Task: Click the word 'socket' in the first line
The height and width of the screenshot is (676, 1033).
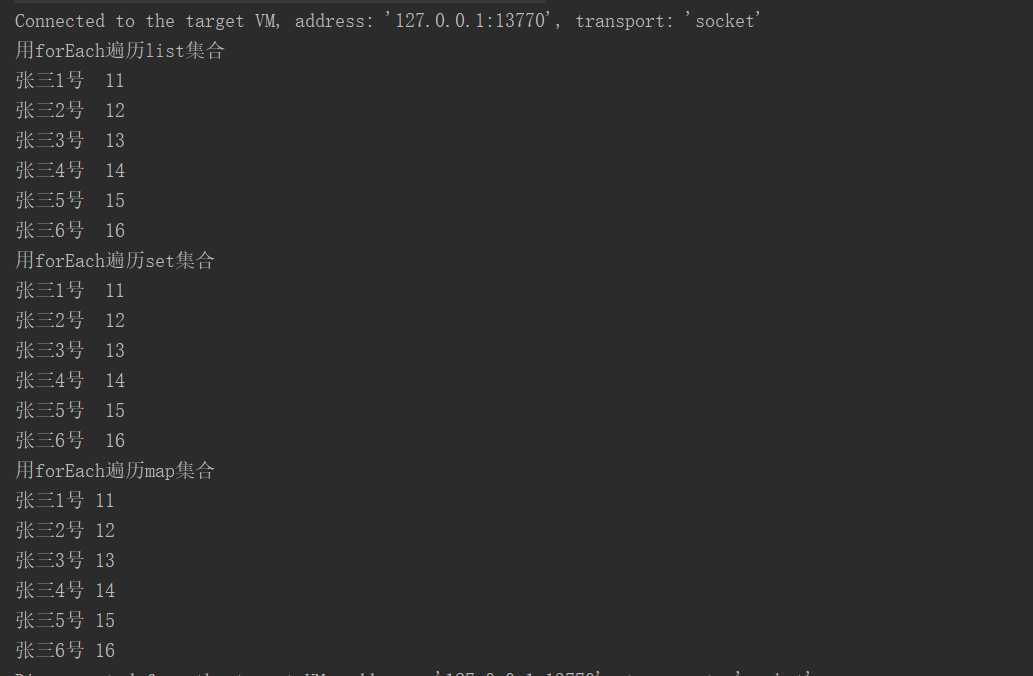Action: click(724, 22)
